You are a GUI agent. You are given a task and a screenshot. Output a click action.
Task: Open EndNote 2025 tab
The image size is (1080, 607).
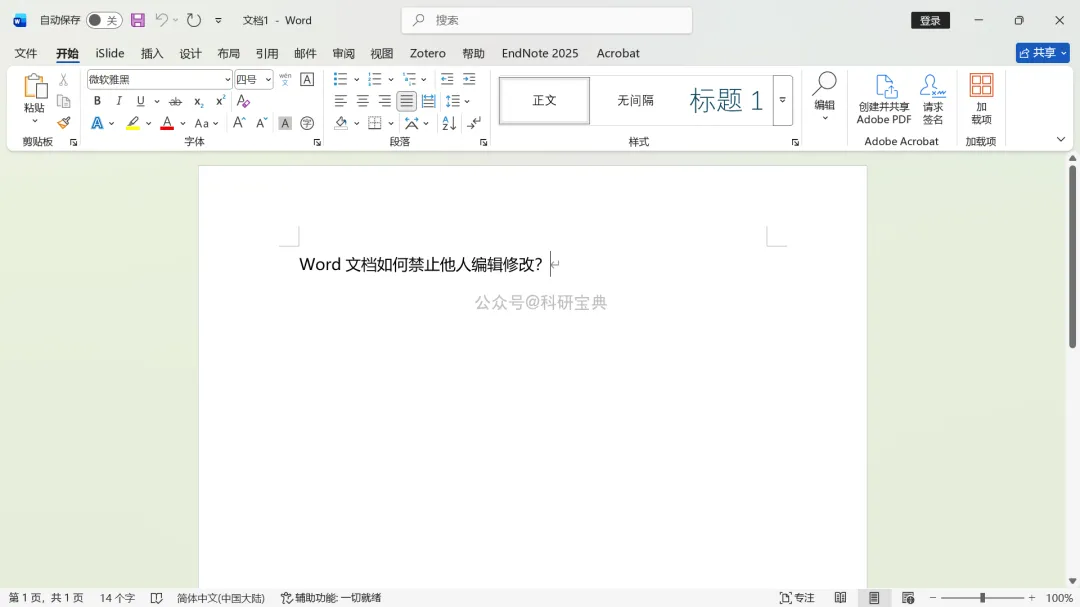(x=540, y=53)
